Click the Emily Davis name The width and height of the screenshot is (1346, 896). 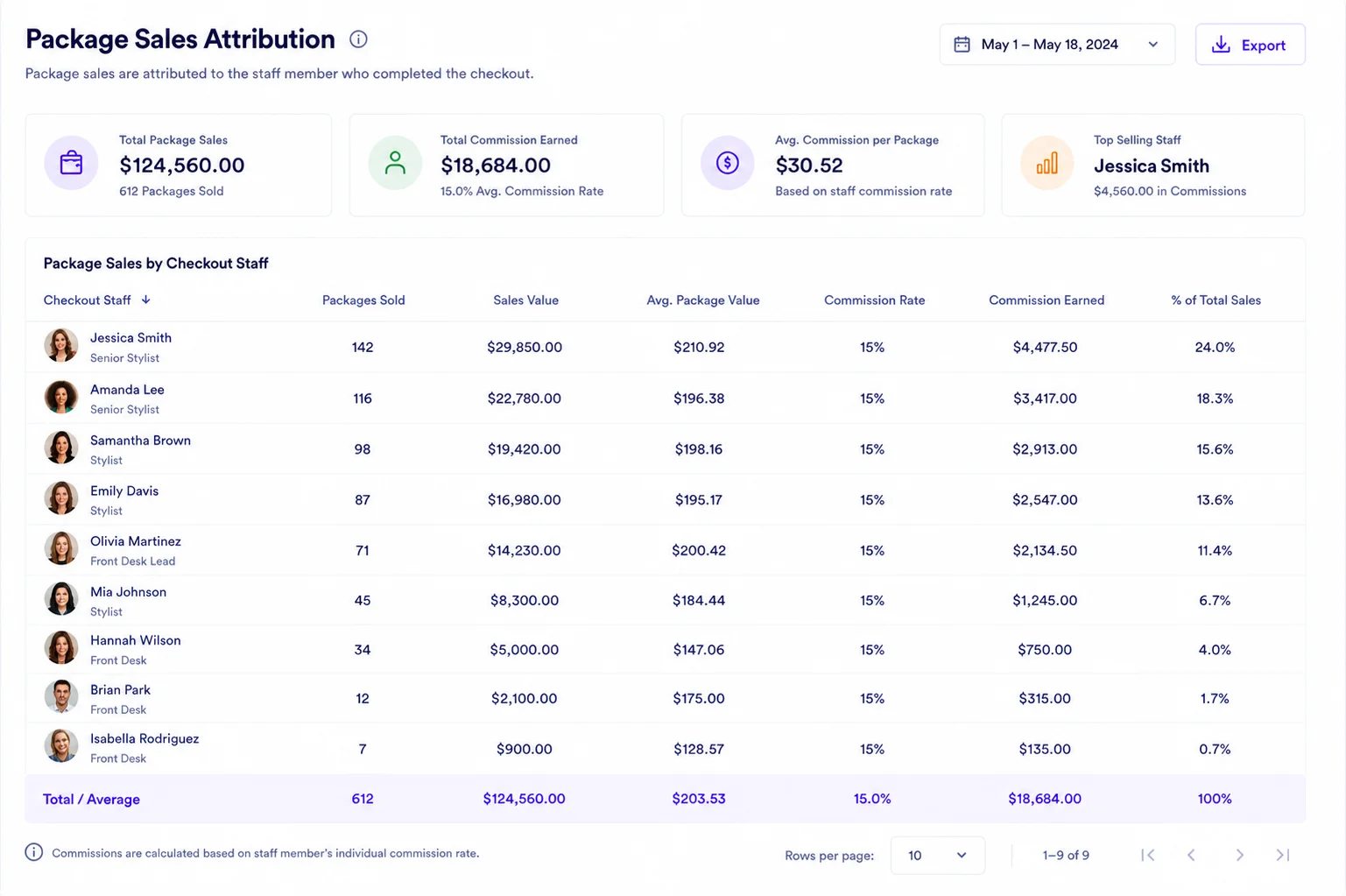click(x=124, y=491)
